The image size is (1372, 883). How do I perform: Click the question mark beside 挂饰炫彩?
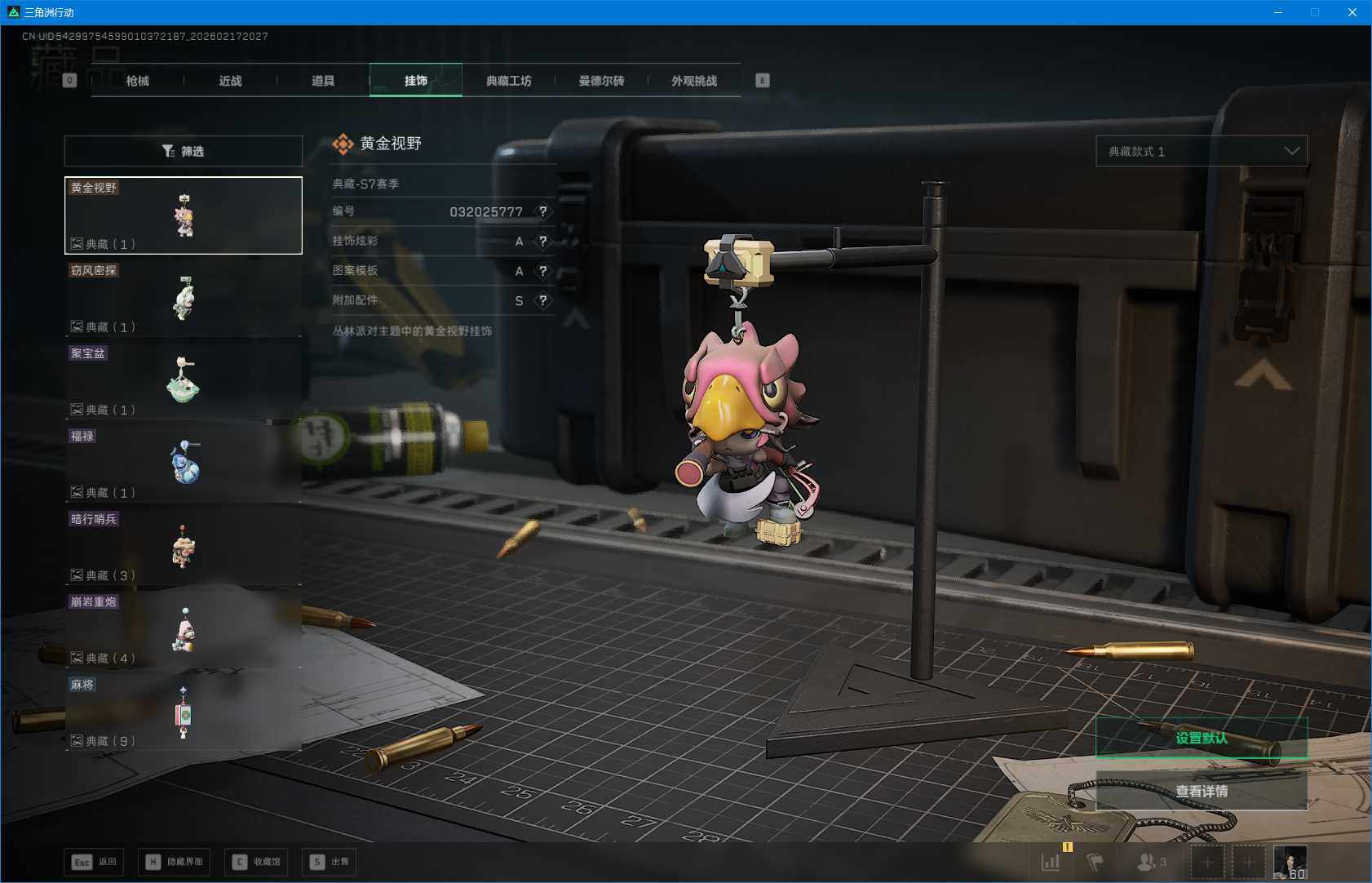(543, 242)
